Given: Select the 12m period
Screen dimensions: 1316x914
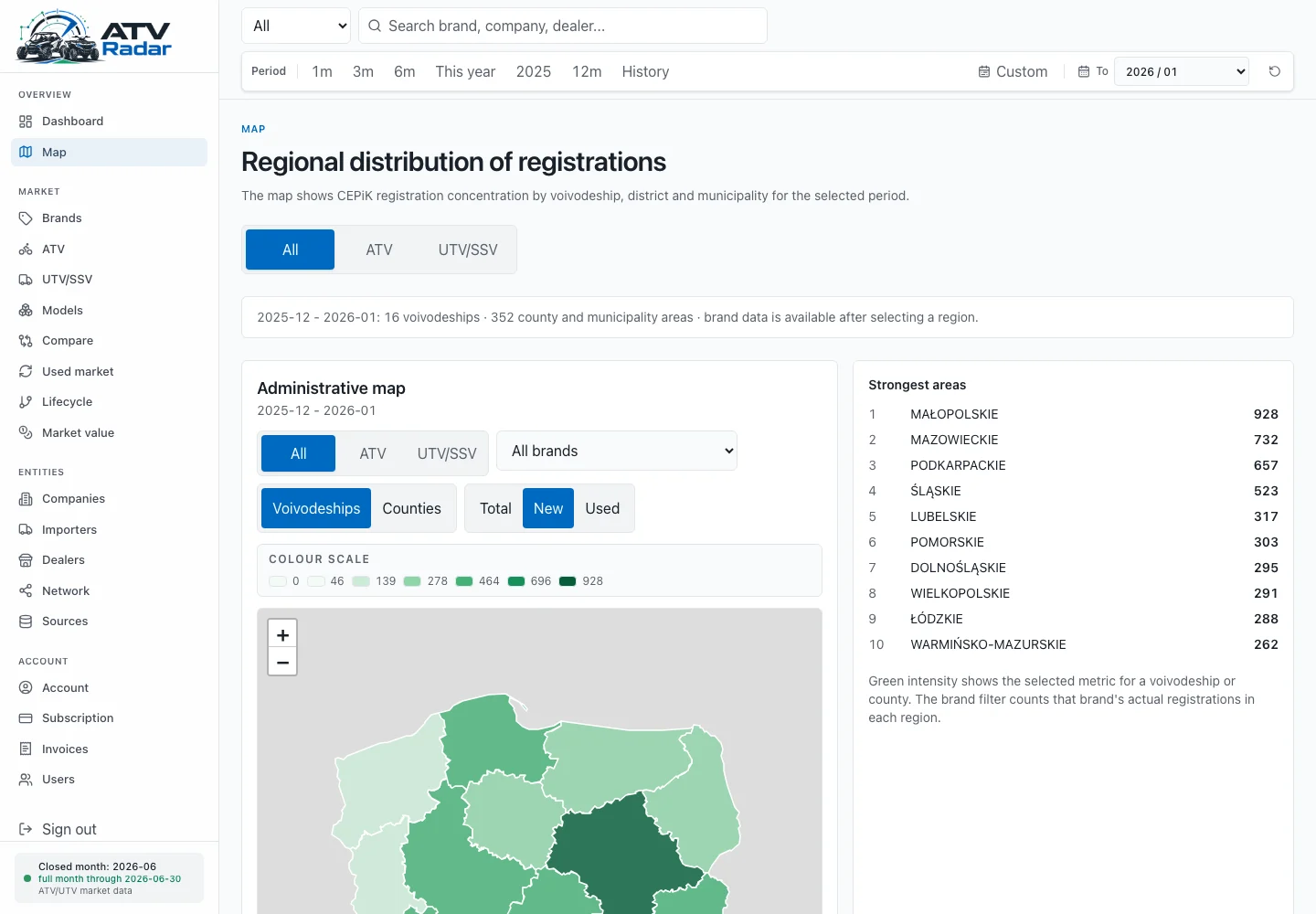Looking at the screenshot, I should pyautogui.click(x=587, y=71).
